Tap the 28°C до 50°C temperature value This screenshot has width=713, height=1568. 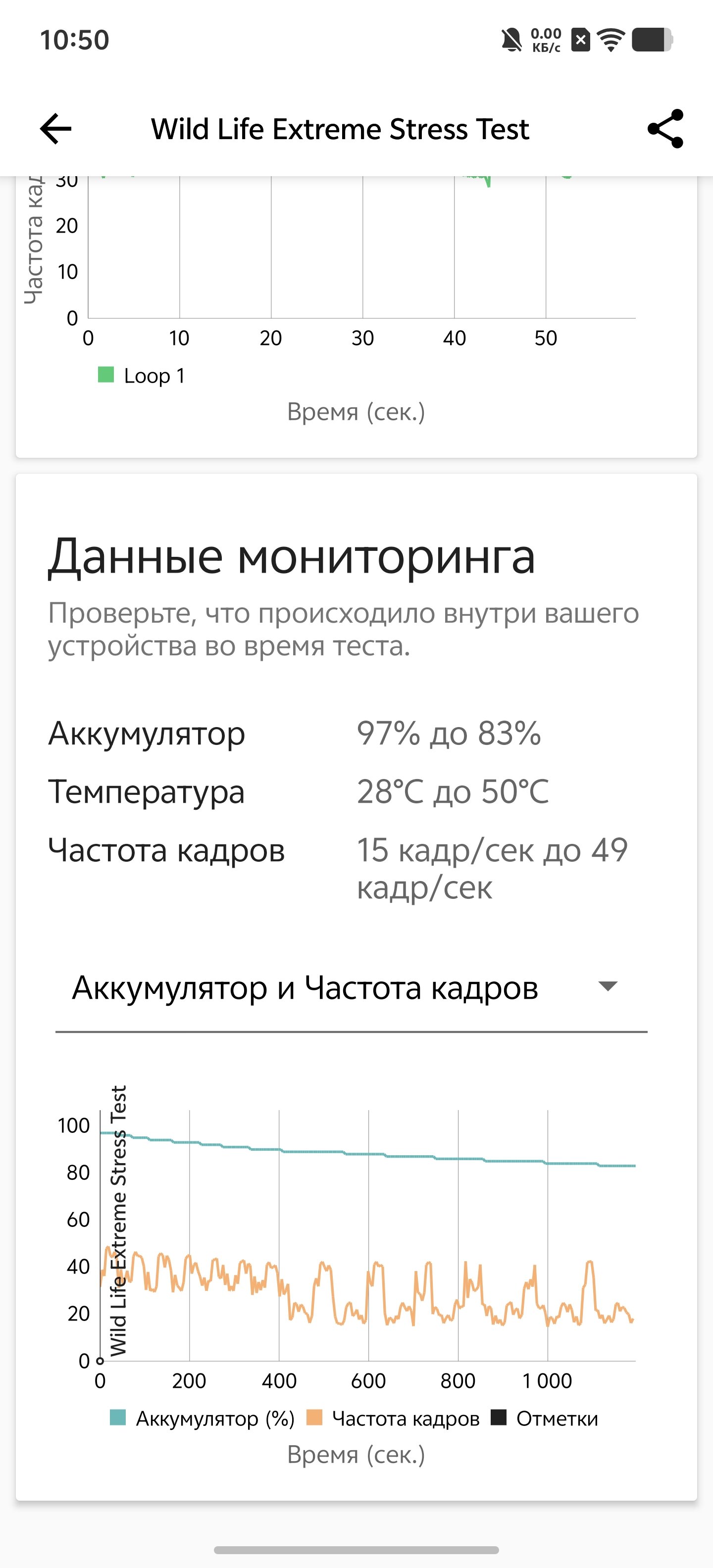point(453,792)
